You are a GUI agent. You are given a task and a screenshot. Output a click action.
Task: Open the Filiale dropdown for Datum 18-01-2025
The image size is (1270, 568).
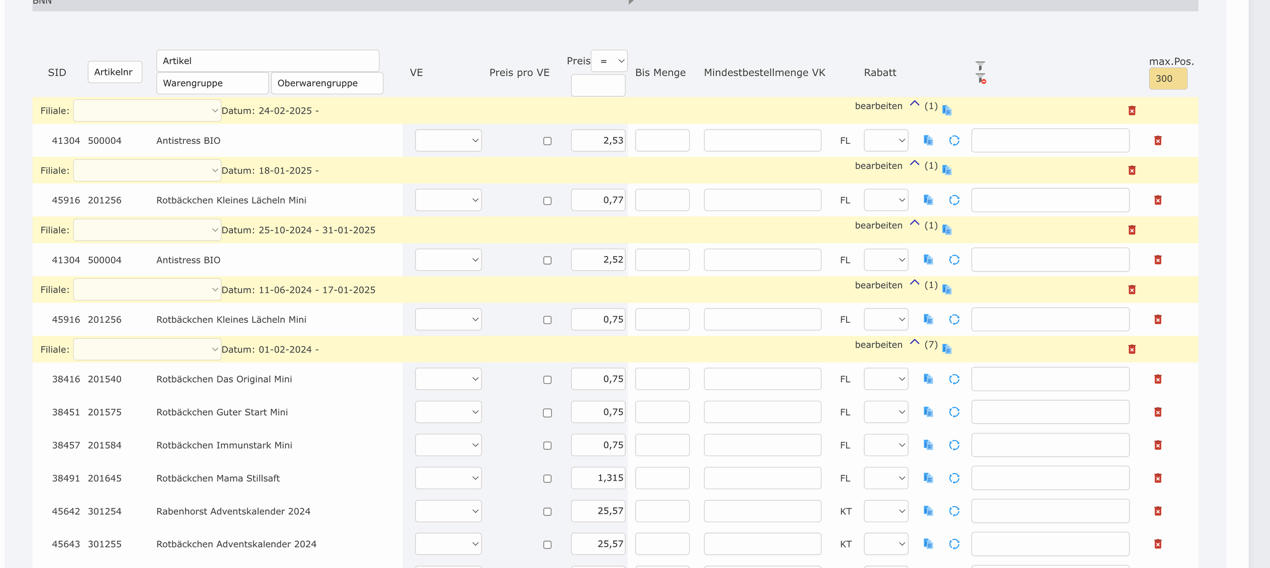147,171
